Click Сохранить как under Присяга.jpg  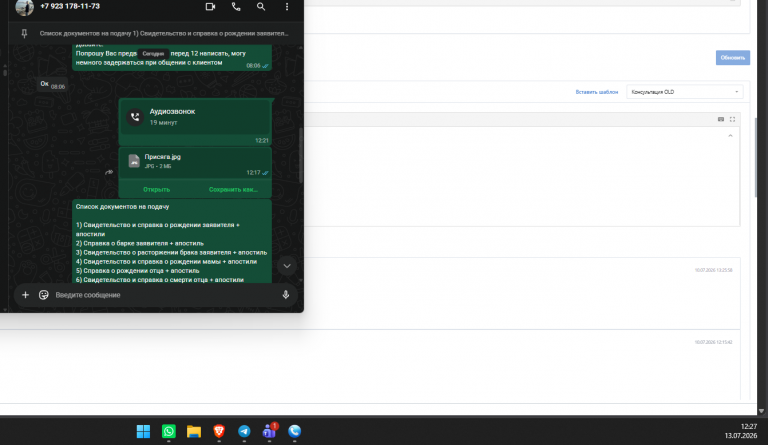click(233, 189)
